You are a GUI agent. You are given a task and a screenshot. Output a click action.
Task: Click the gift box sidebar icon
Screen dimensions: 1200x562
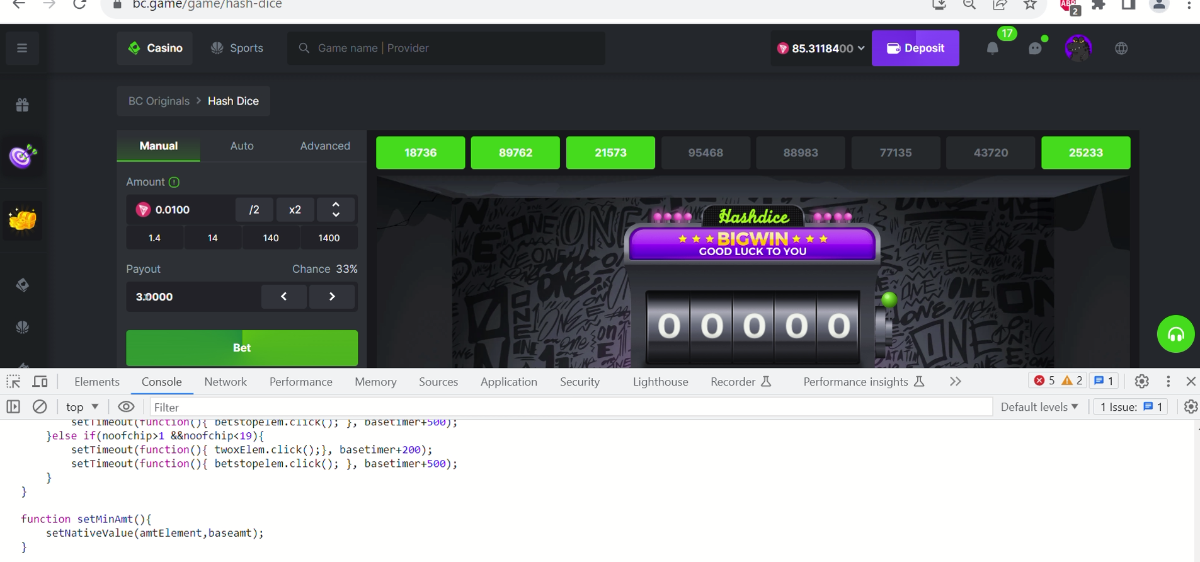pyautogui.click(x=22, y=105)
